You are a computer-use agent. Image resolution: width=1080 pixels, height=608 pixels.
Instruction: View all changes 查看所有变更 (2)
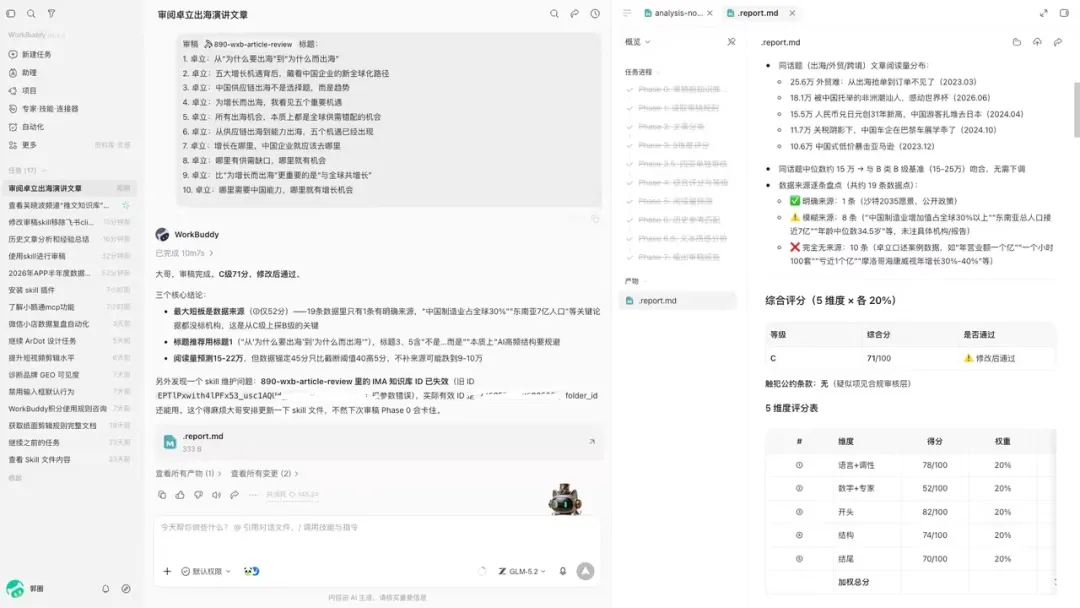point(264,474)
